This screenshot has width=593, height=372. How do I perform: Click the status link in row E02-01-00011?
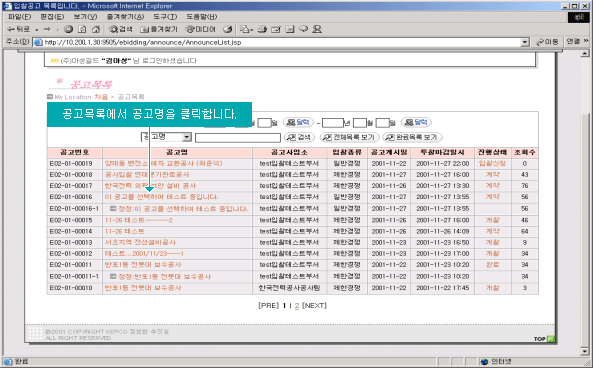492,265
